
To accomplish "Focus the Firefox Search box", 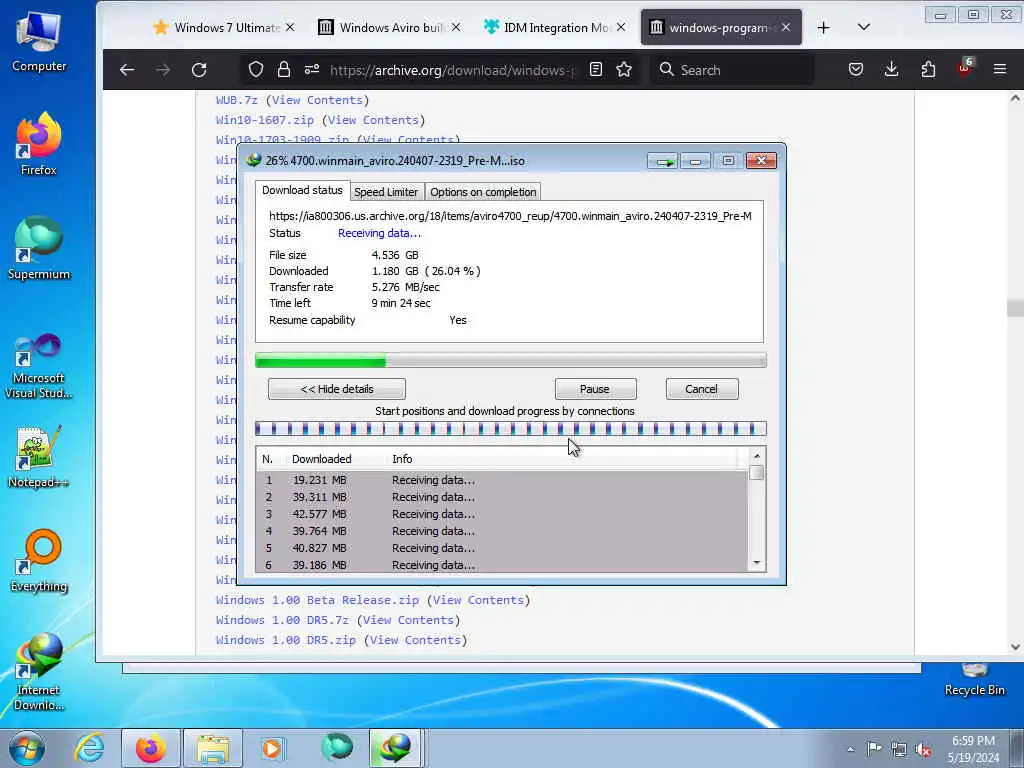I will 731,69.
